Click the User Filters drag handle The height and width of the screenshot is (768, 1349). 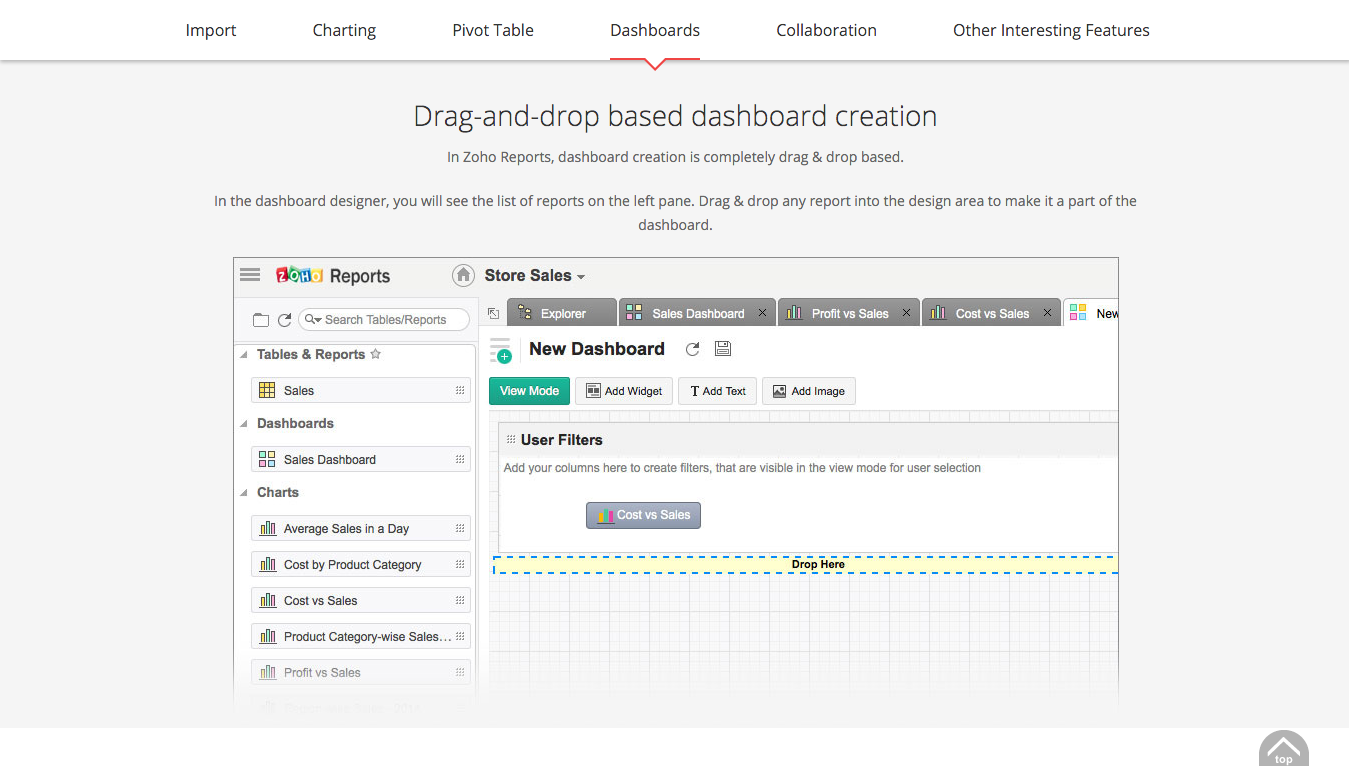[x=511, y=439]
